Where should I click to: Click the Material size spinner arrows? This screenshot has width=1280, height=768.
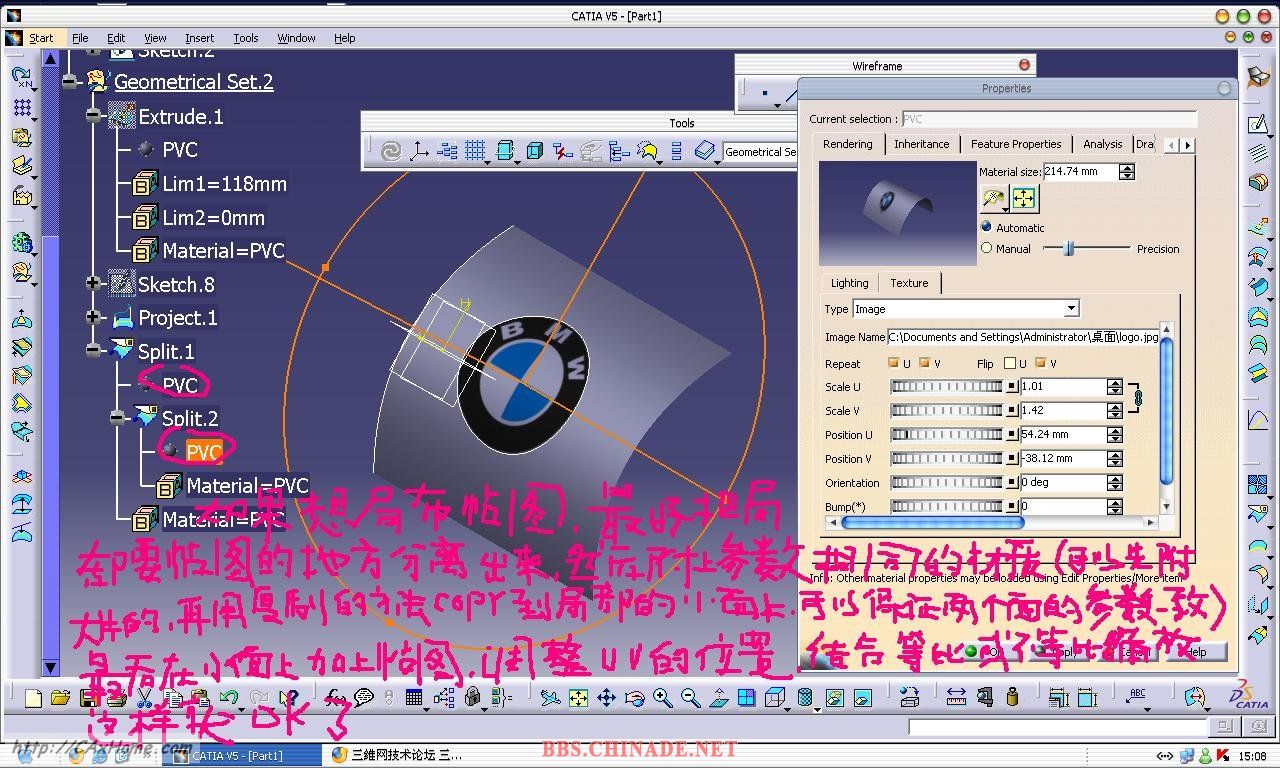(x=1127, y=171)
